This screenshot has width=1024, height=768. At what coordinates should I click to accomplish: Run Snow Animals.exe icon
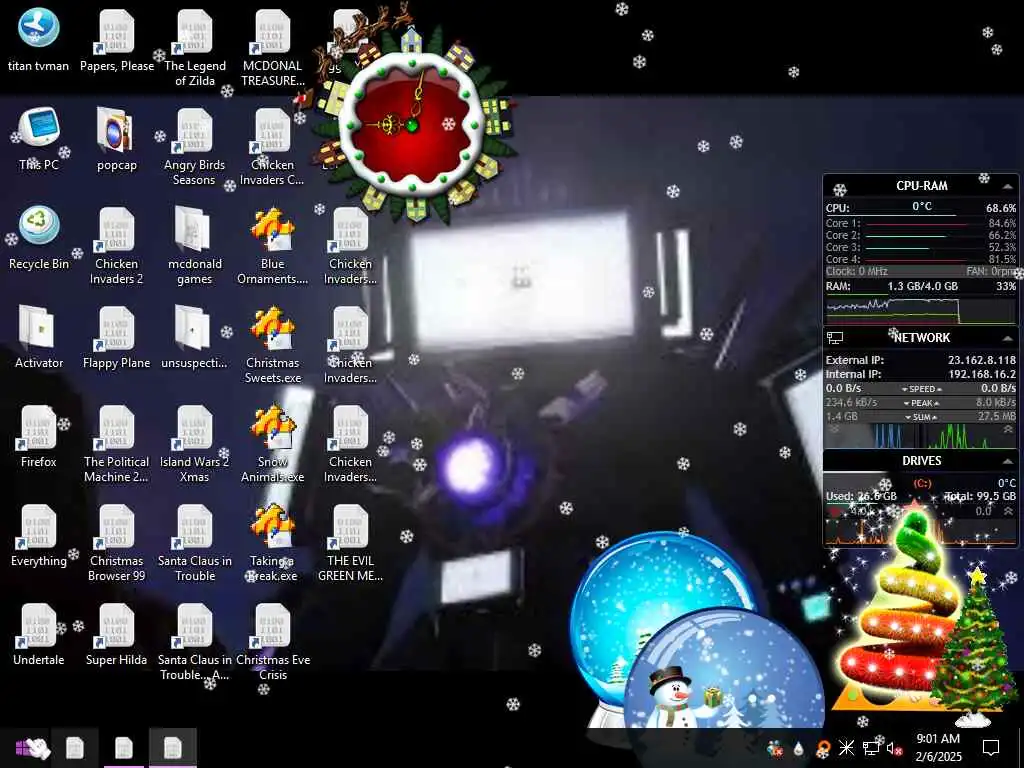272,444
